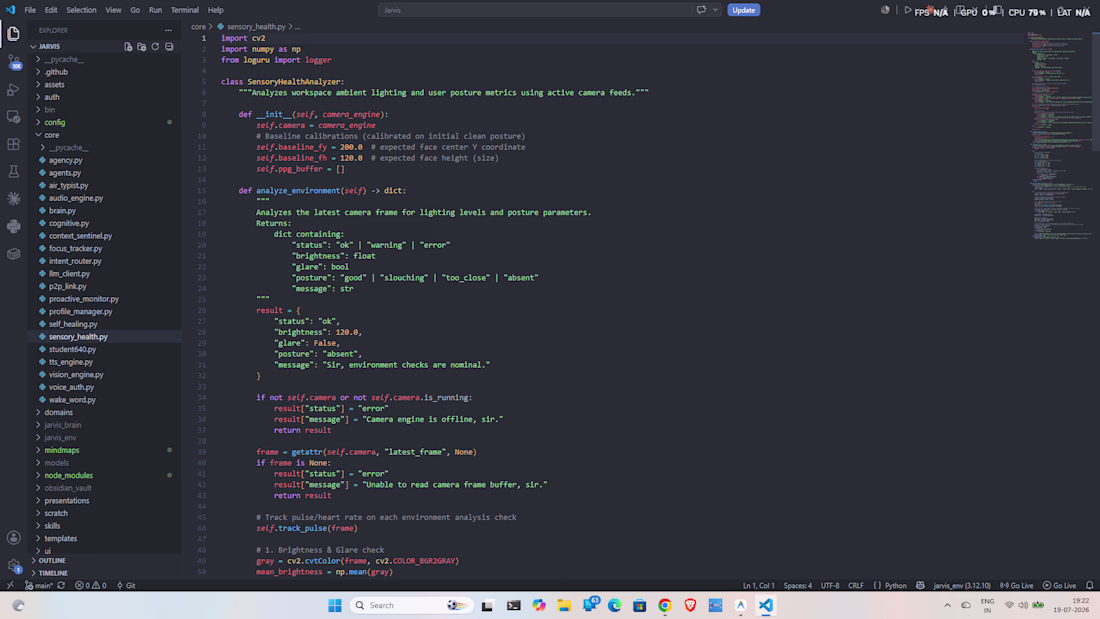Open Source Control view with 10K badge
The height and width of the screenshot is (619, 1100).
click(x=13, y=62)
